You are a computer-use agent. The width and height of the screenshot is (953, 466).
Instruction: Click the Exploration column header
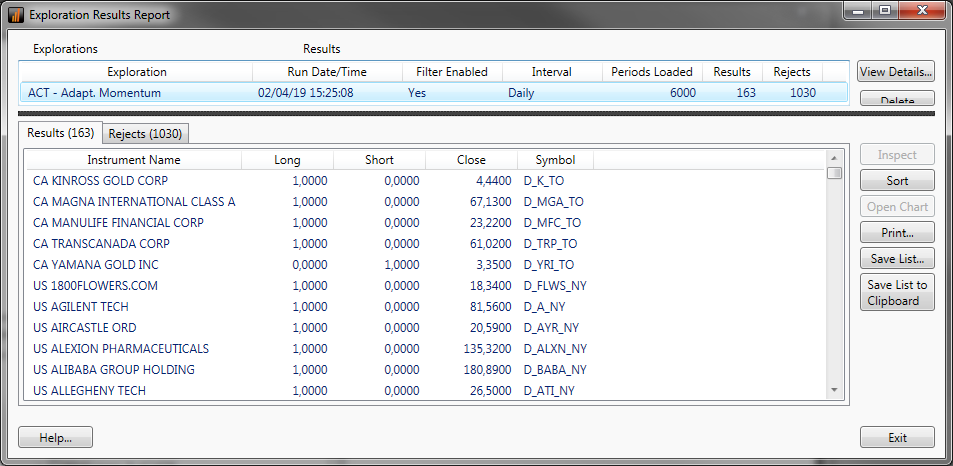coord(137,72)
